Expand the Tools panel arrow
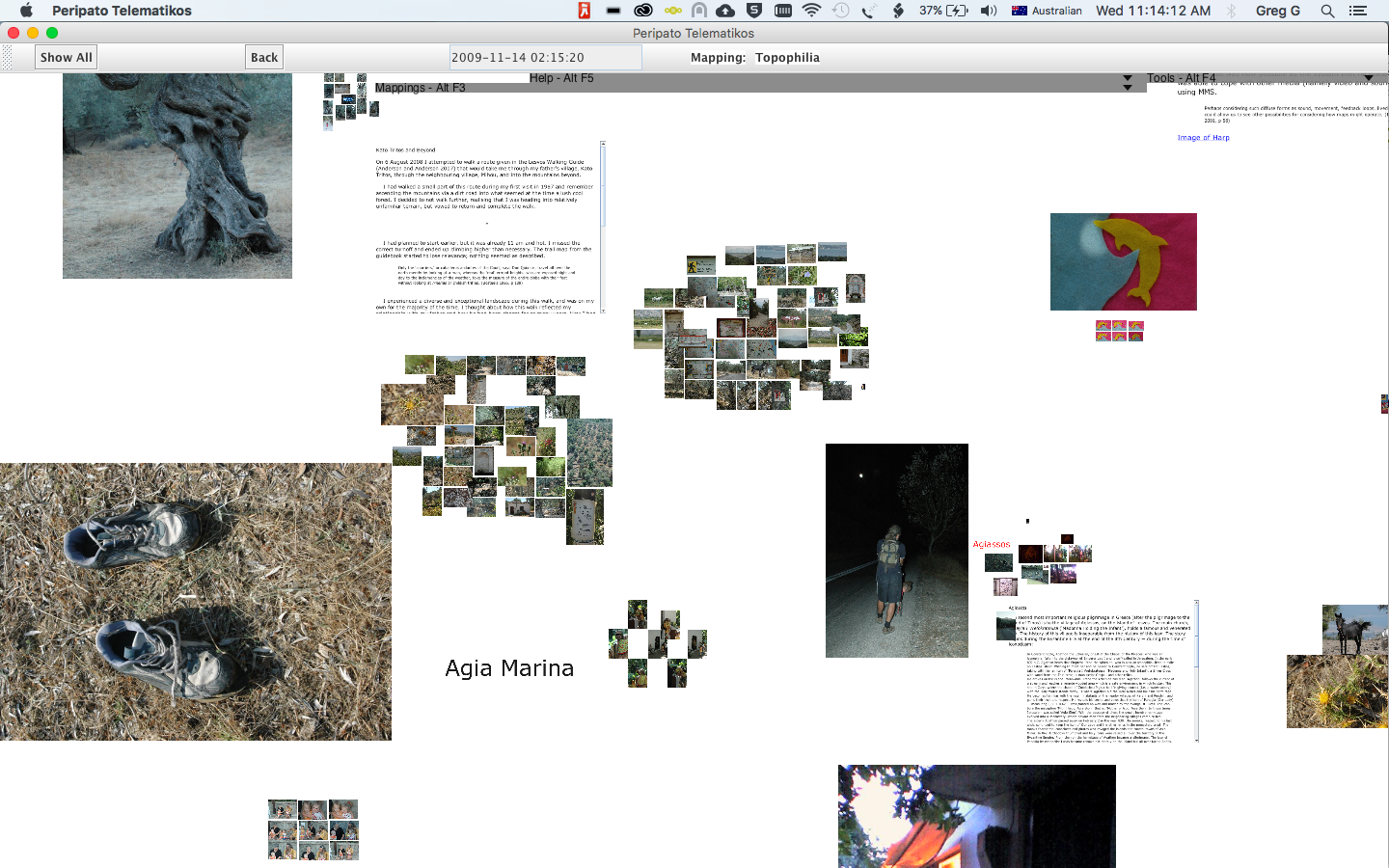Image resolution: width=1389 pixels, height=868 pixels. [1368, 78]
